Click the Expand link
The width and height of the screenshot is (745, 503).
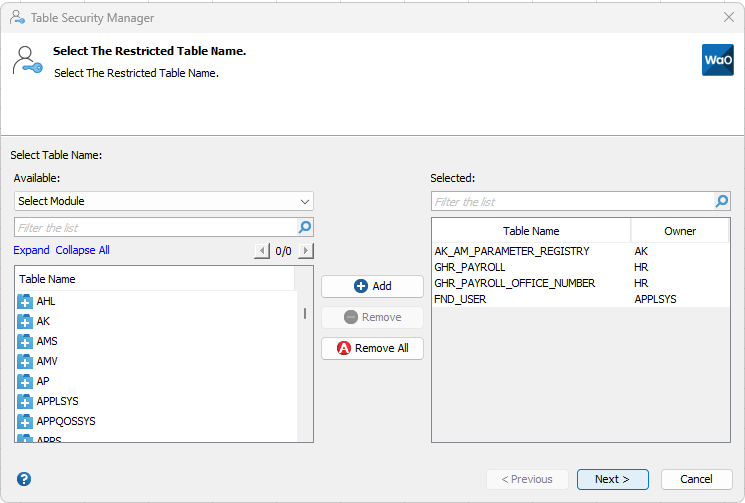pos(31,250)
